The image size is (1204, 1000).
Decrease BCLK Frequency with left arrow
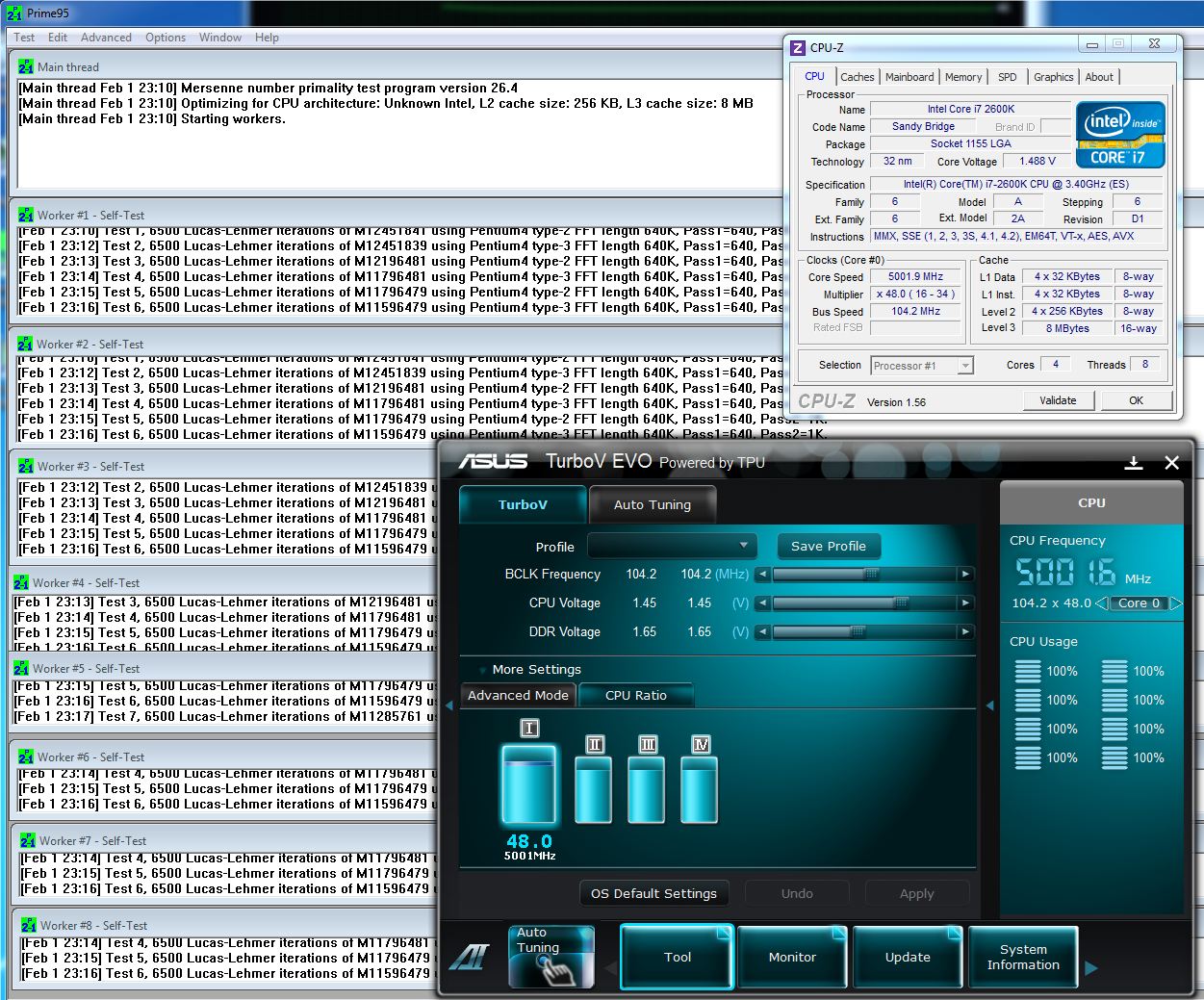(x=762, y=574)
